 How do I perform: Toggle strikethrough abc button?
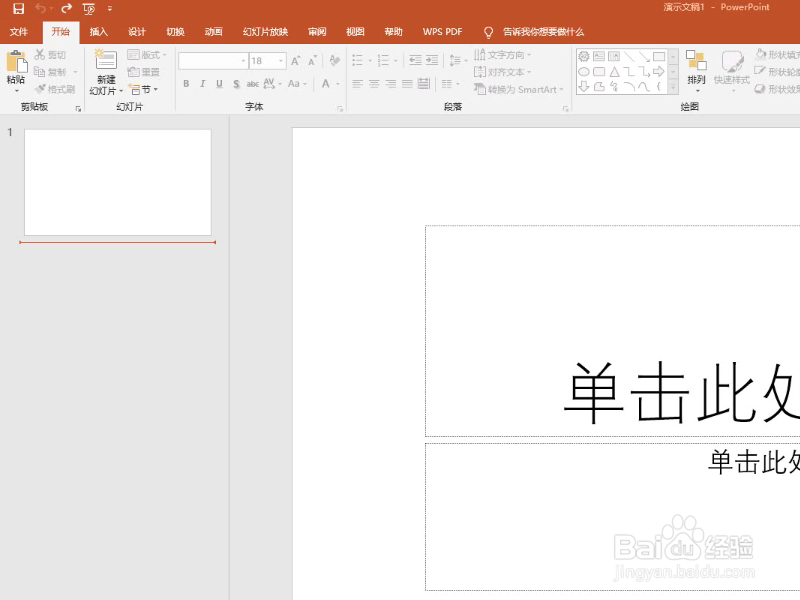(x=253, y=84)
